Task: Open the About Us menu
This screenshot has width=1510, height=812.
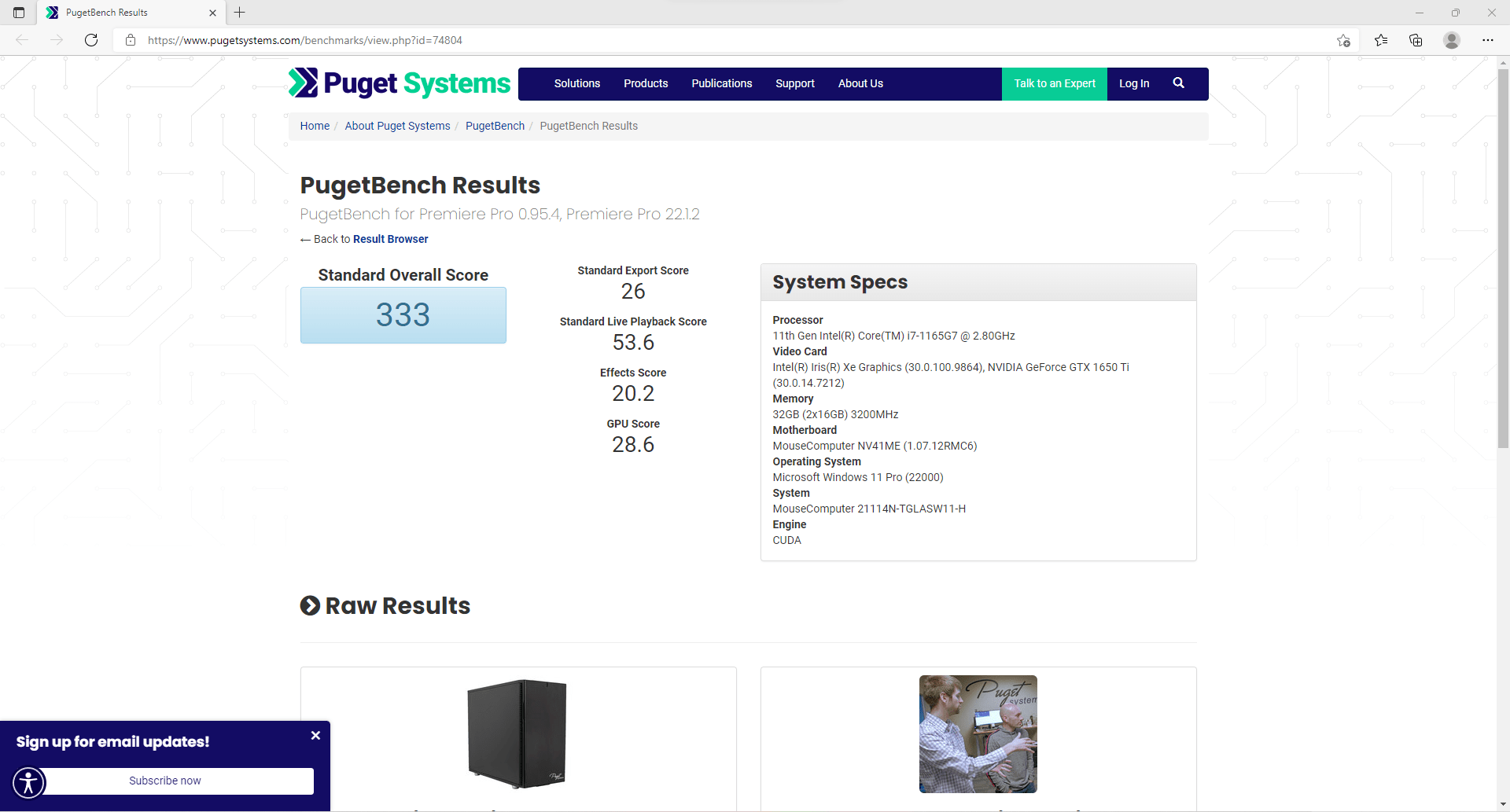Action: pyautogui.click(x=860, y=83)
